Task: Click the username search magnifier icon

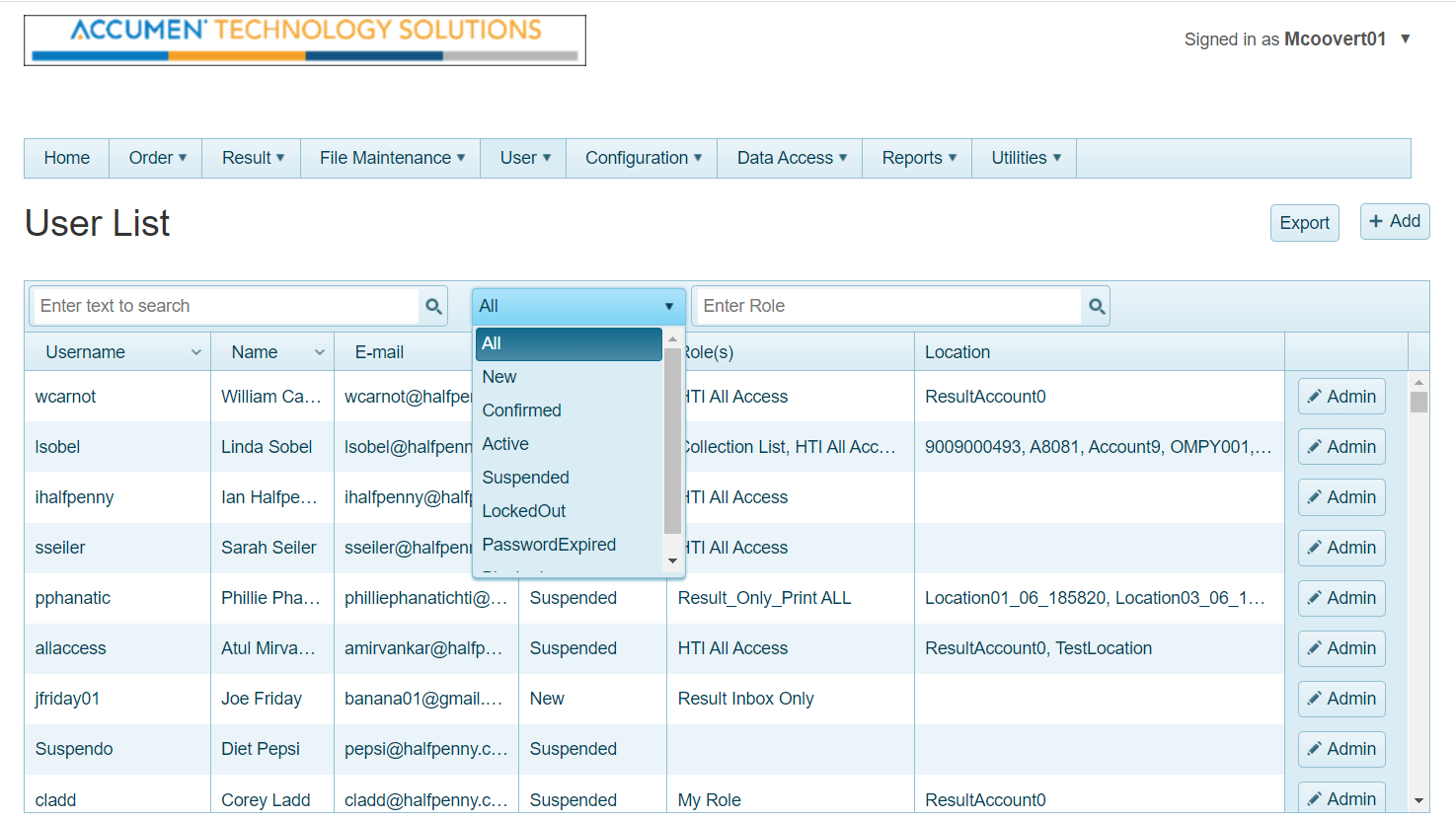Action: click(433, 307)
